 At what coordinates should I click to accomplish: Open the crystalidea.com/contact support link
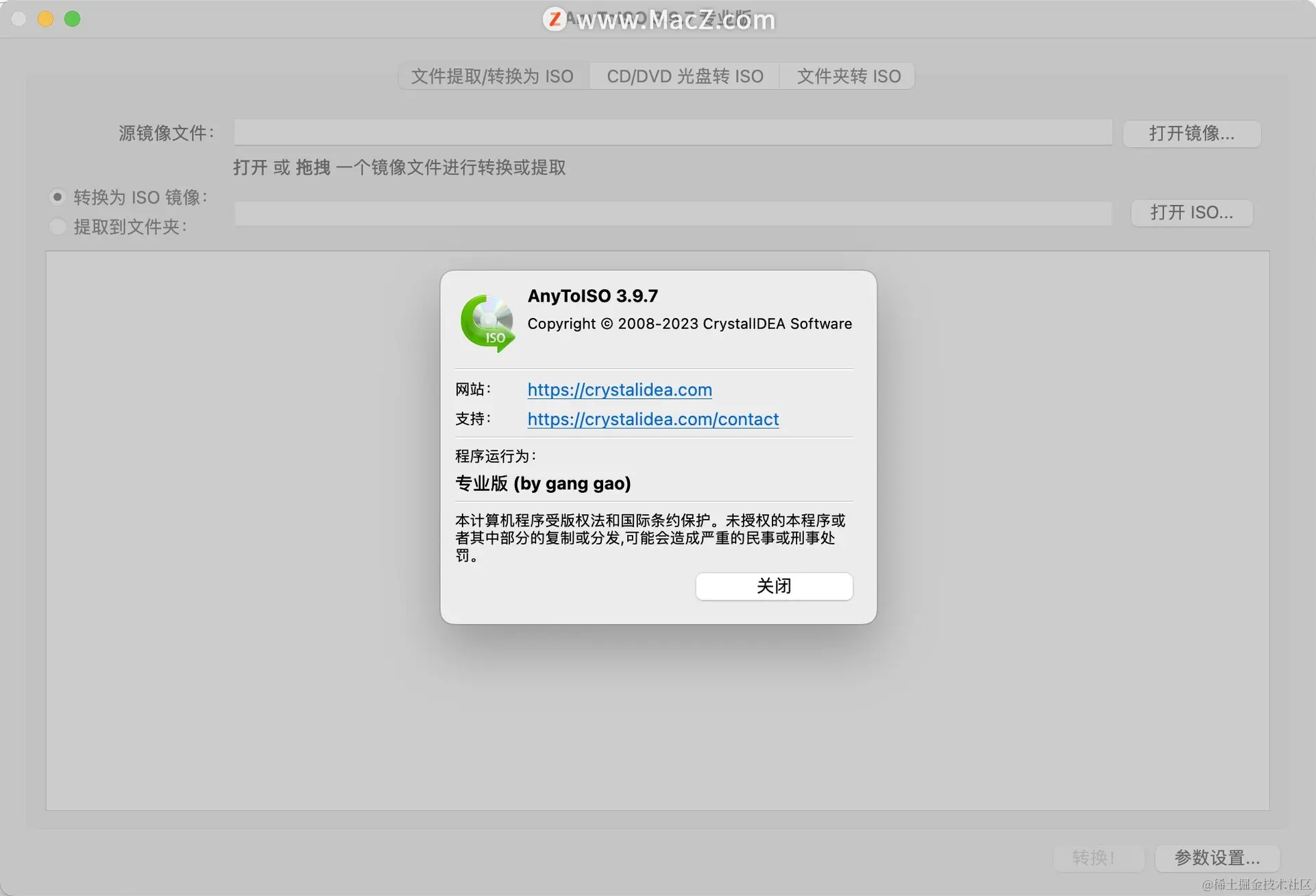653,420
